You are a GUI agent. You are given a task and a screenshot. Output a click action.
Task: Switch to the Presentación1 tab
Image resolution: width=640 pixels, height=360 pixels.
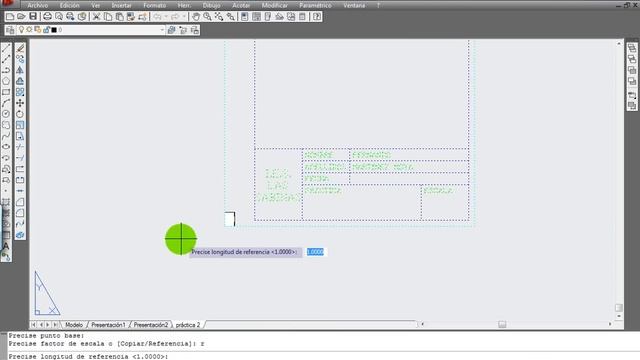pyautogui.click(x=108, y=325)
